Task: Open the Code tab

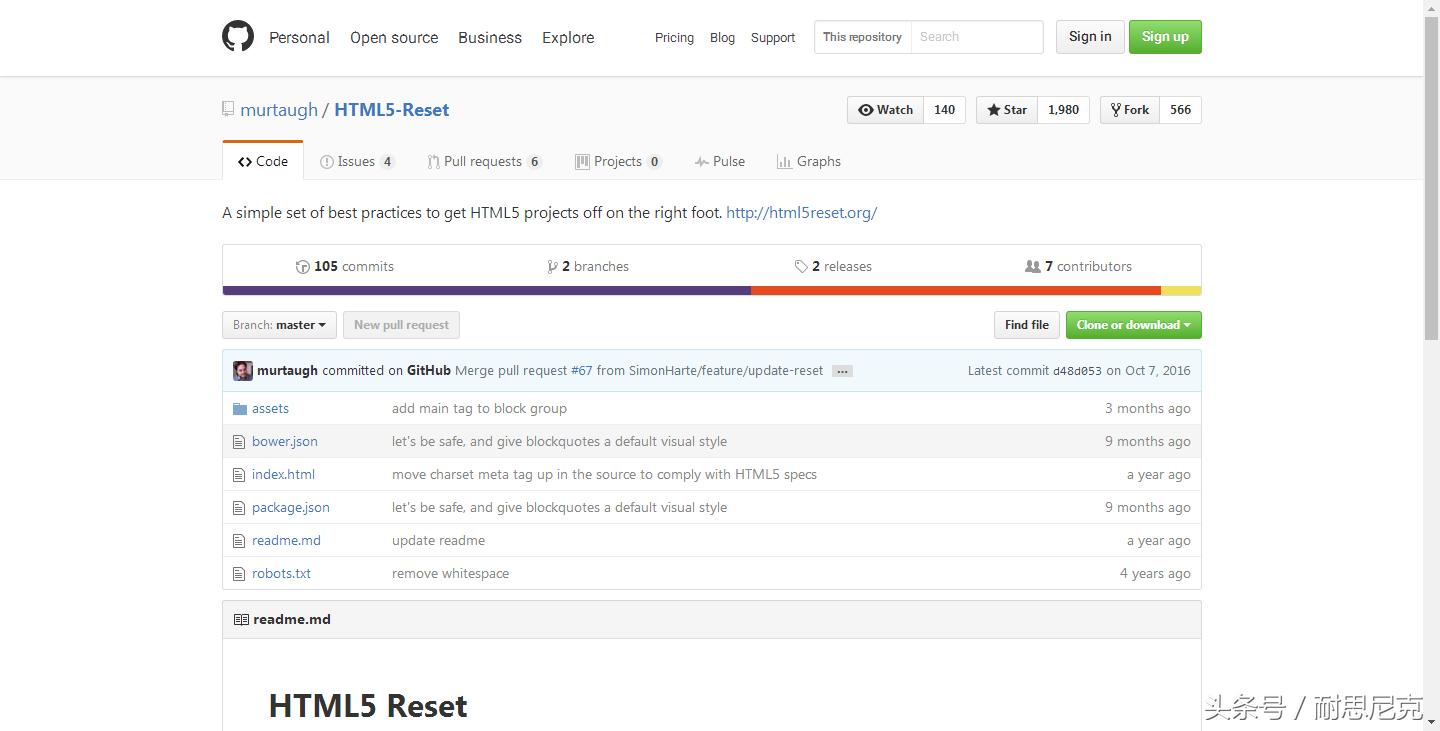Action: pos(263,161)
